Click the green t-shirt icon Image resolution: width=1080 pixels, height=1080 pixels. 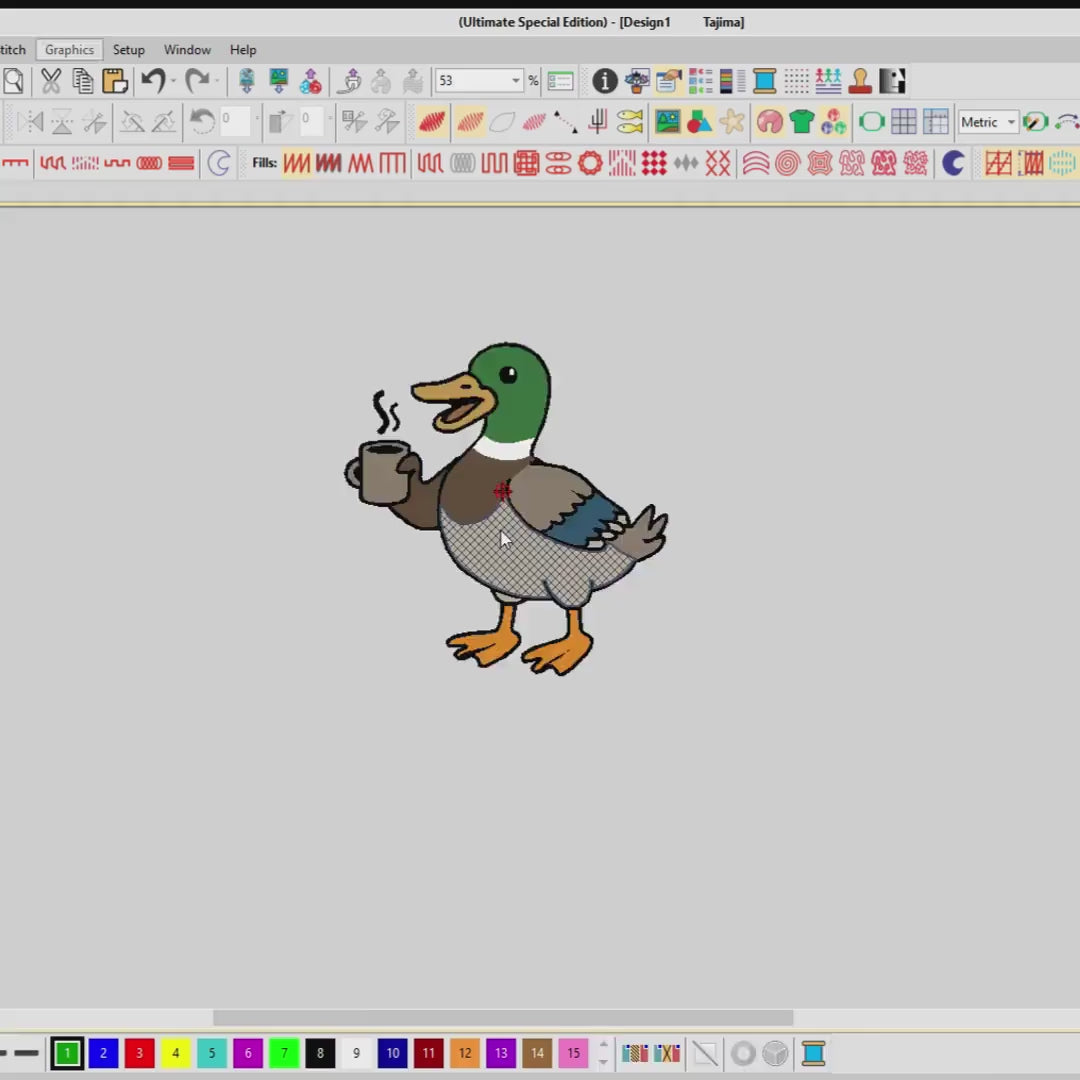point(801,122)
